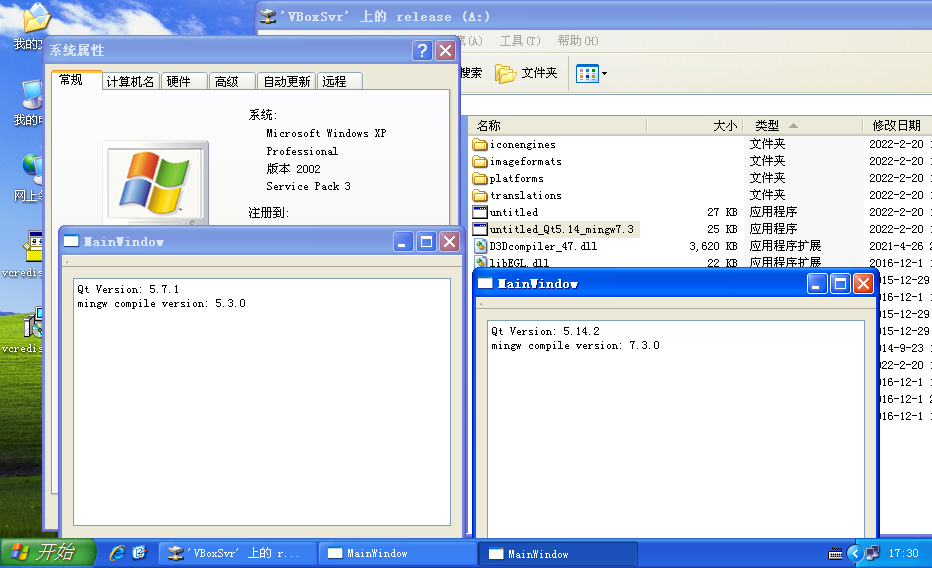Screen dimensions: 932x568
Task: Click the 文件夹 label in Explorer toolbar
Action: click(x=539, y=73)
